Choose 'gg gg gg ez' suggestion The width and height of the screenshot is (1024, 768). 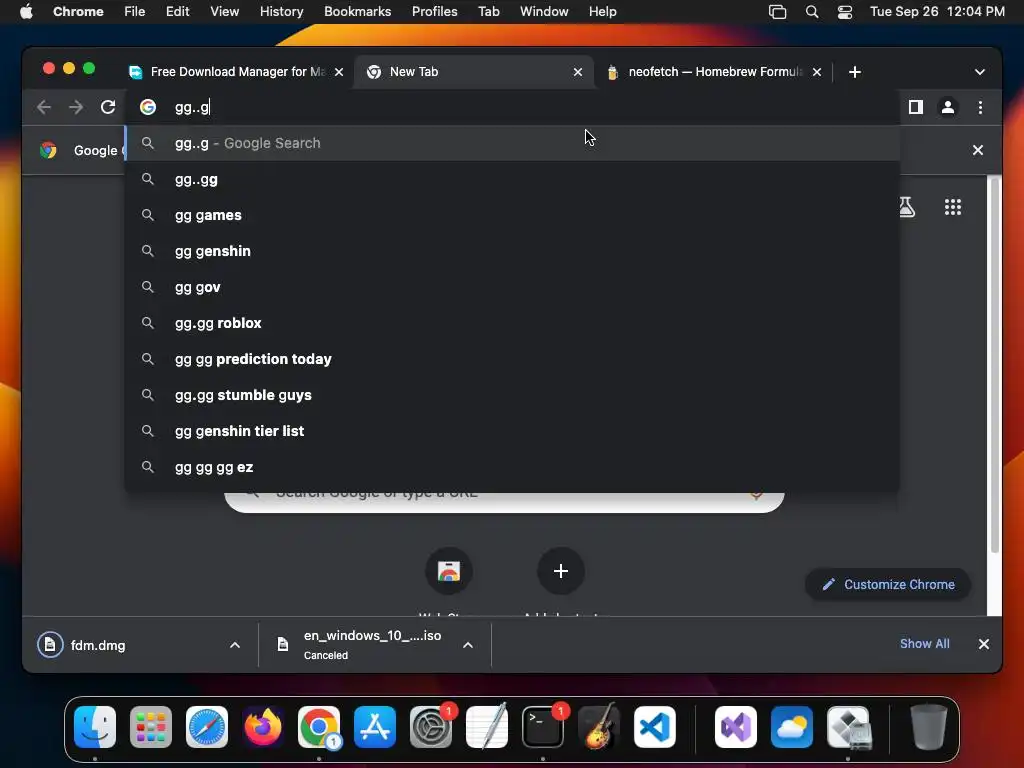[x=513, y=467]
